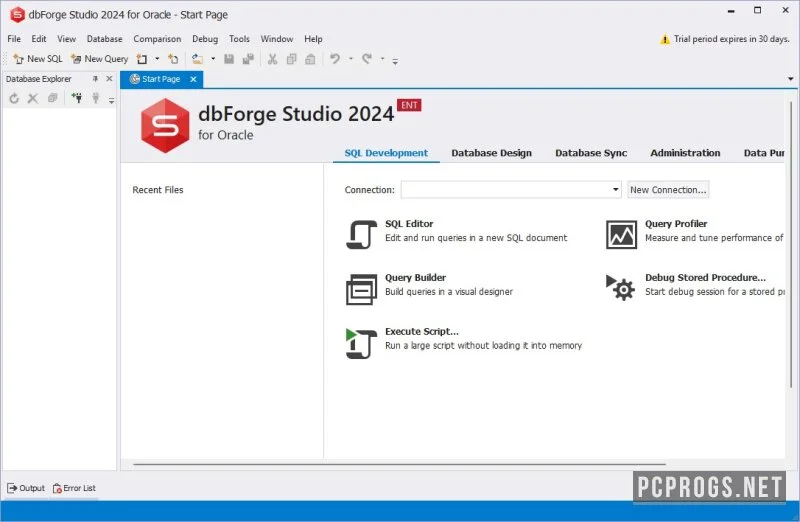
Task: Close the Database Explorer panel
Action: coord(109,79)
